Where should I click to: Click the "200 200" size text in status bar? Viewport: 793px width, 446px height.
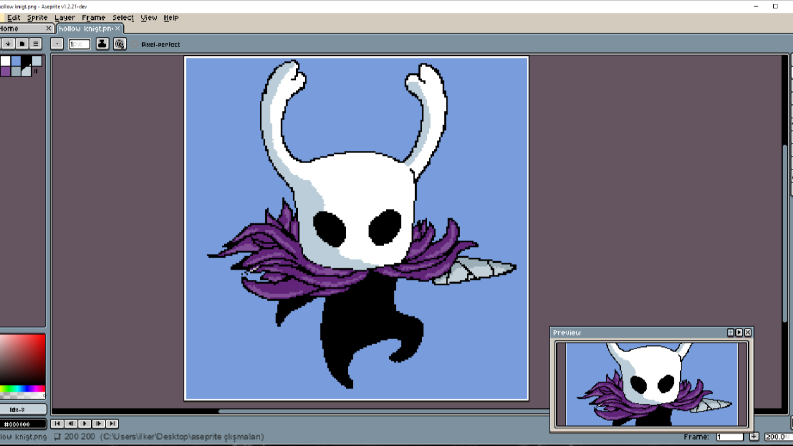pyautogui.click(x=79, y=436)
